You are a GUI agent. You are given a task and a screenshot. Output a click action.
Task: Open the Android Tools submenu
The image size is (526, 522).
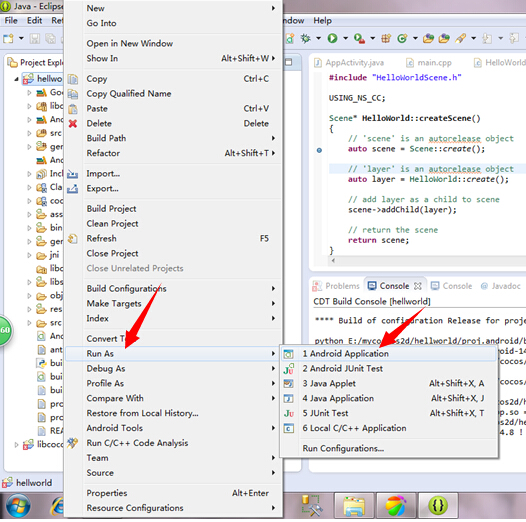click(172, 428)
